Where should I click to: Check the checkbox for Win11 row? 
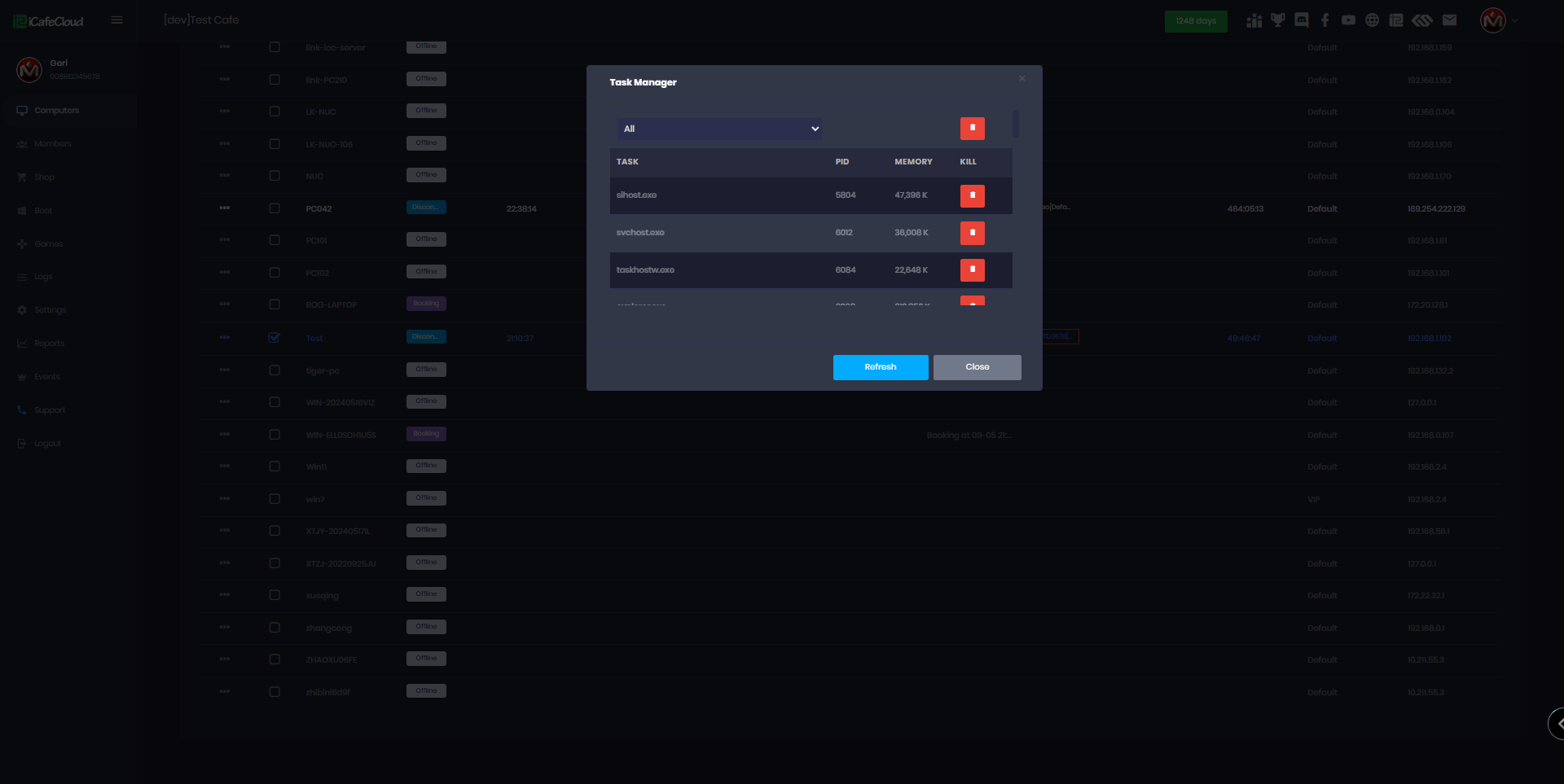pos(275,466)
